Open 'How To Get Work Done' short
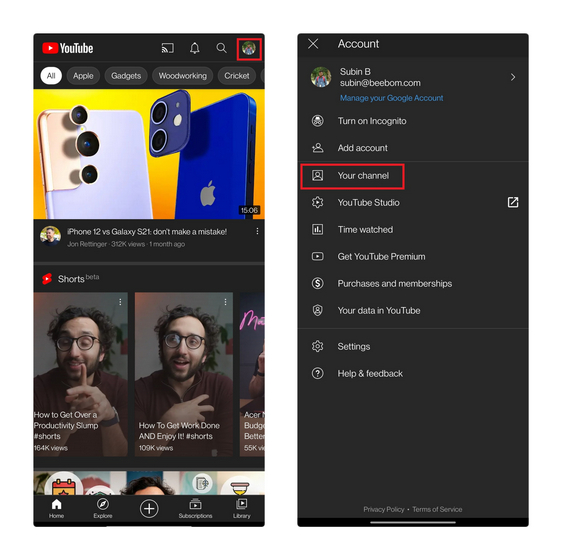 pyautogui.click(x=184, y=374)
